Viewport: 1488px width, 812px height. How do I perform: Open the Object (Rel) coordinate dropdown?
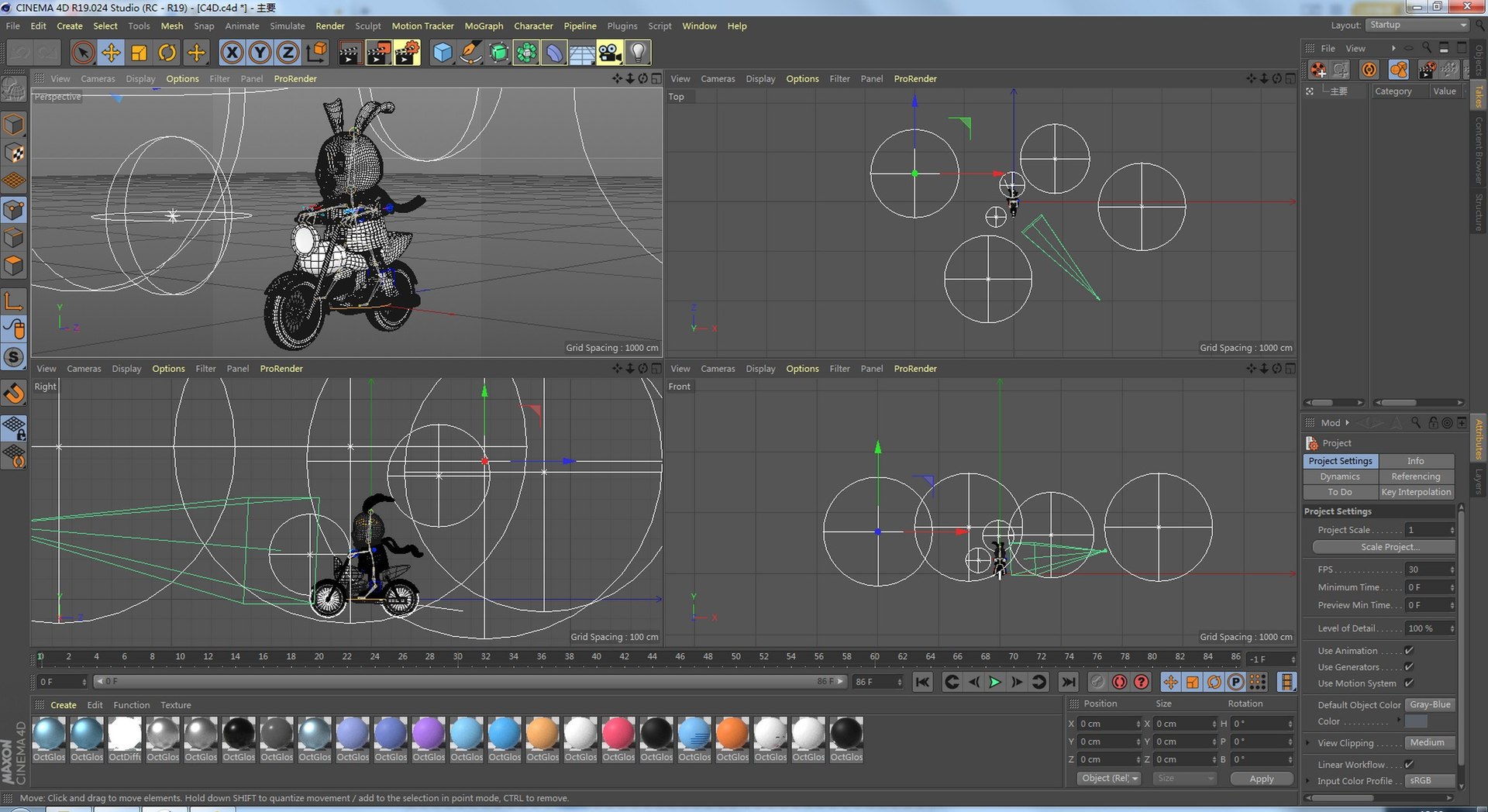[1110, 779]
